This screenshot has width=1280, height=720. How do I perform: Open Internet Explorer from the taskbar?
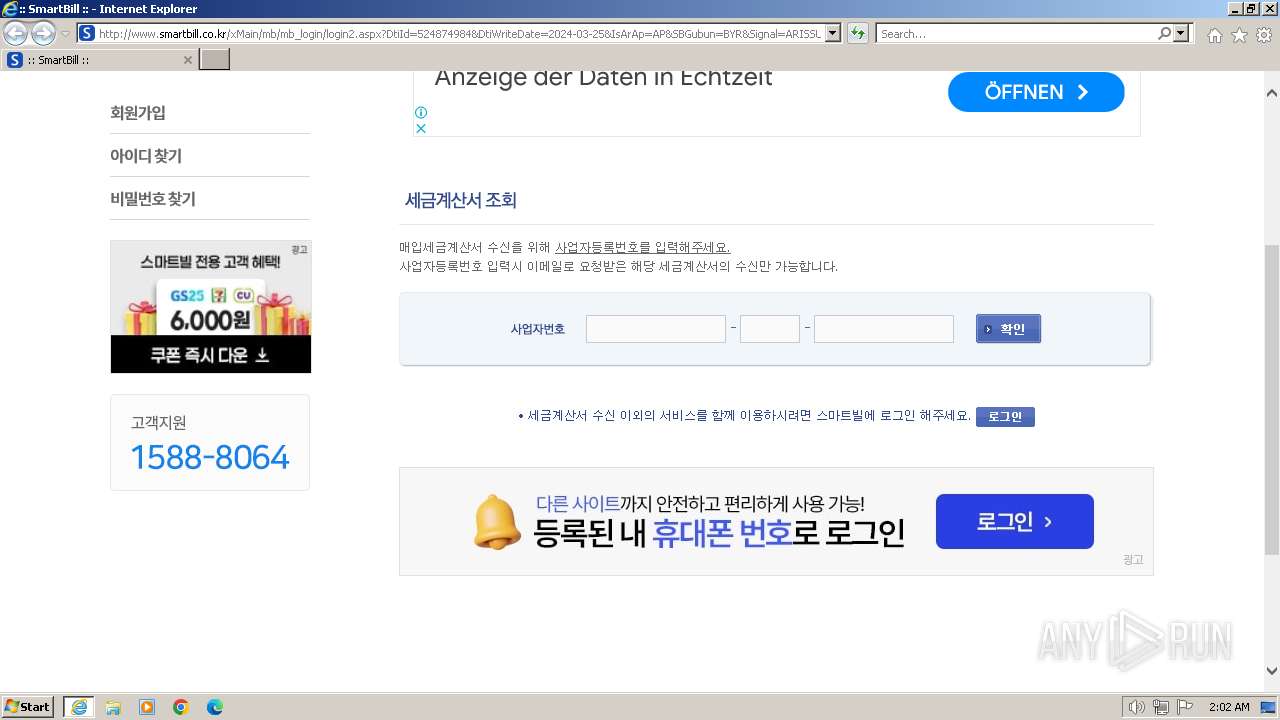point(79,707)
